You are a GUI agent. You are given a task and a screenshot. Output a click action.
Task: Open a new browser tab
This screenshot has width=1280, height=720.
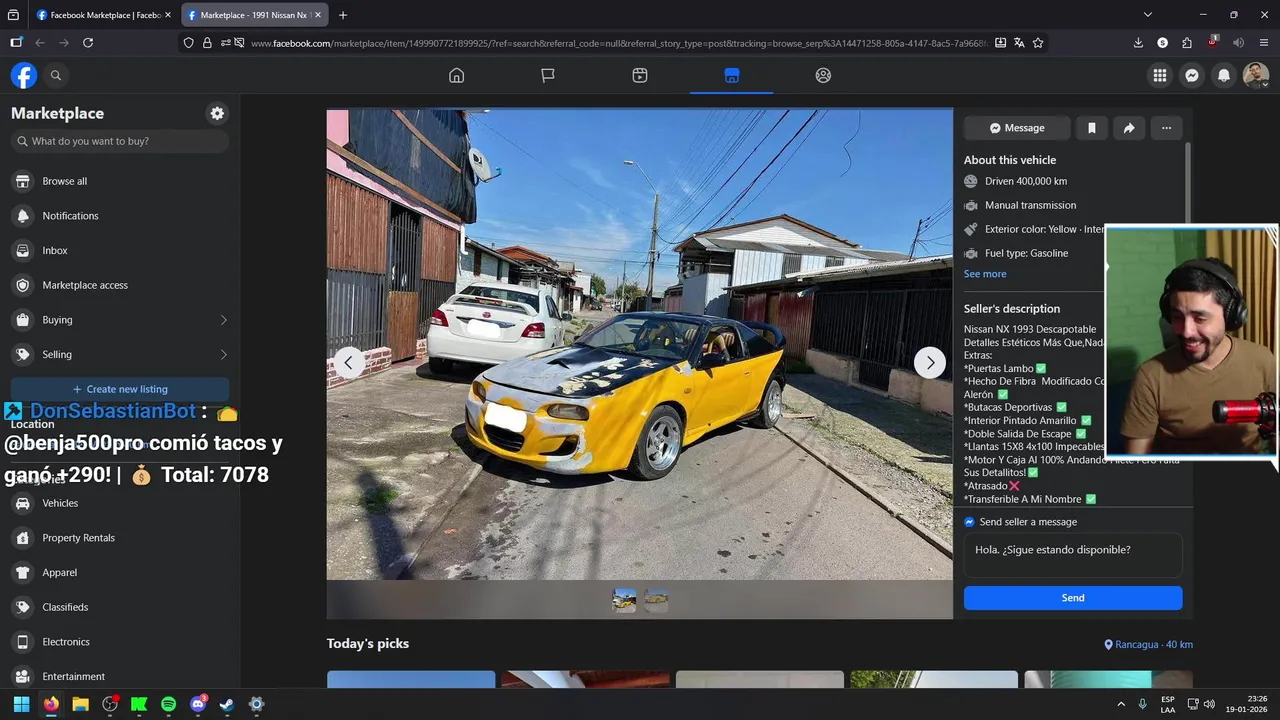pyautogui.click(x=343, y=15)
